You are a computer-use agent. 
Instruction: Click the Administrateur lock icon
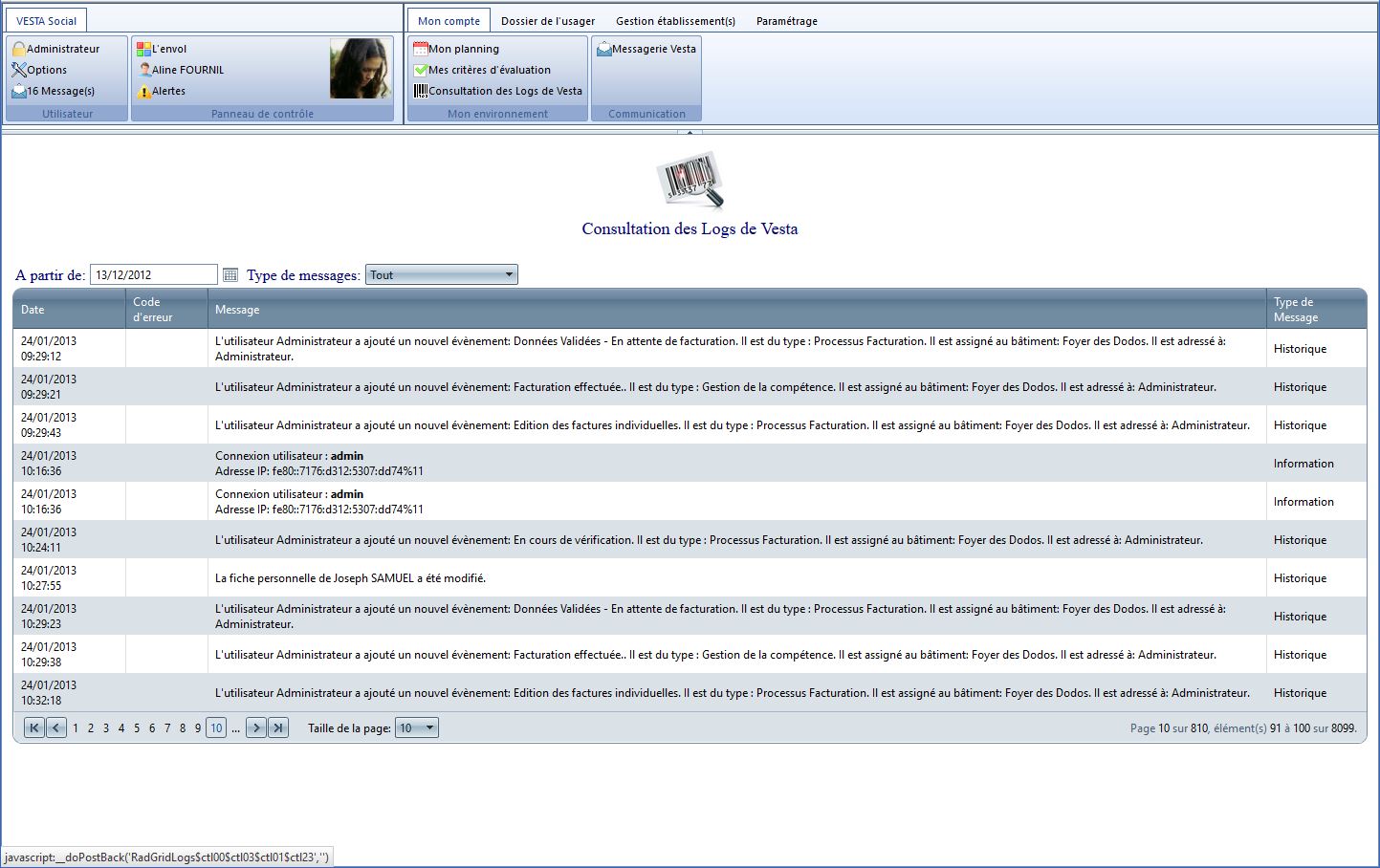[19, 49]
